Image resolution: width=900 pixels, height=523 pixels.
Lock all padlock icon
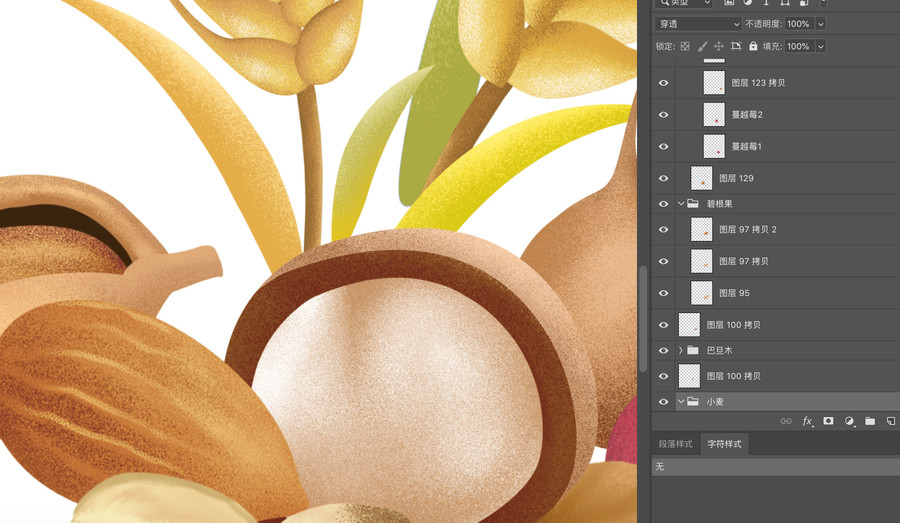753,46
